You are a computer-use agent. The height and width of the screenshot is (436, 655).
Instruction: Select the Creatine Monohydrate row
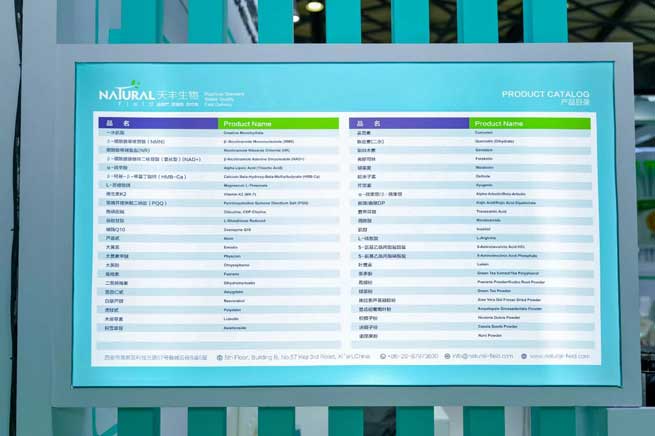[x=219, y=133]
